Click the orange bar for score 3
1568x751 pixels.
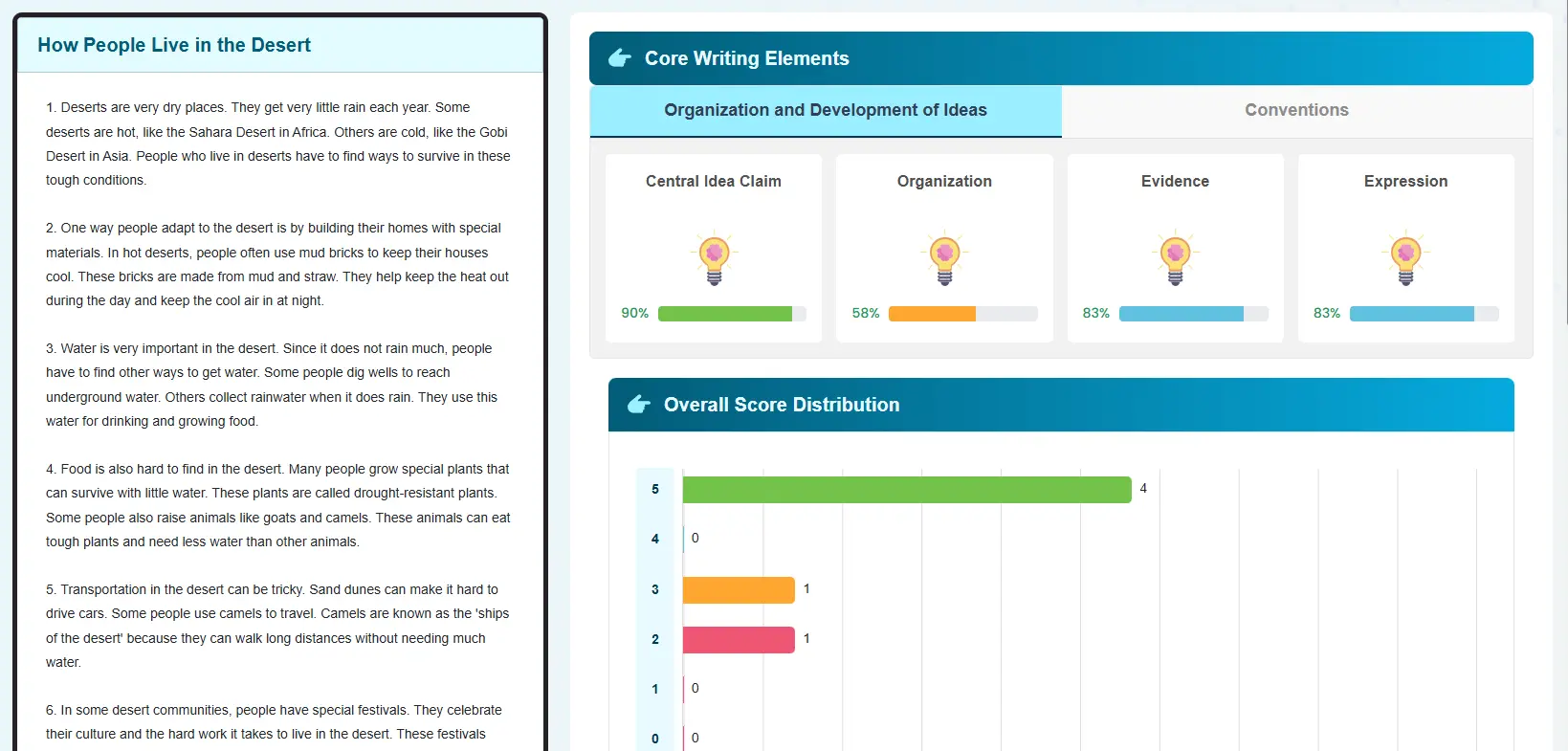click(x=739, y=590)
